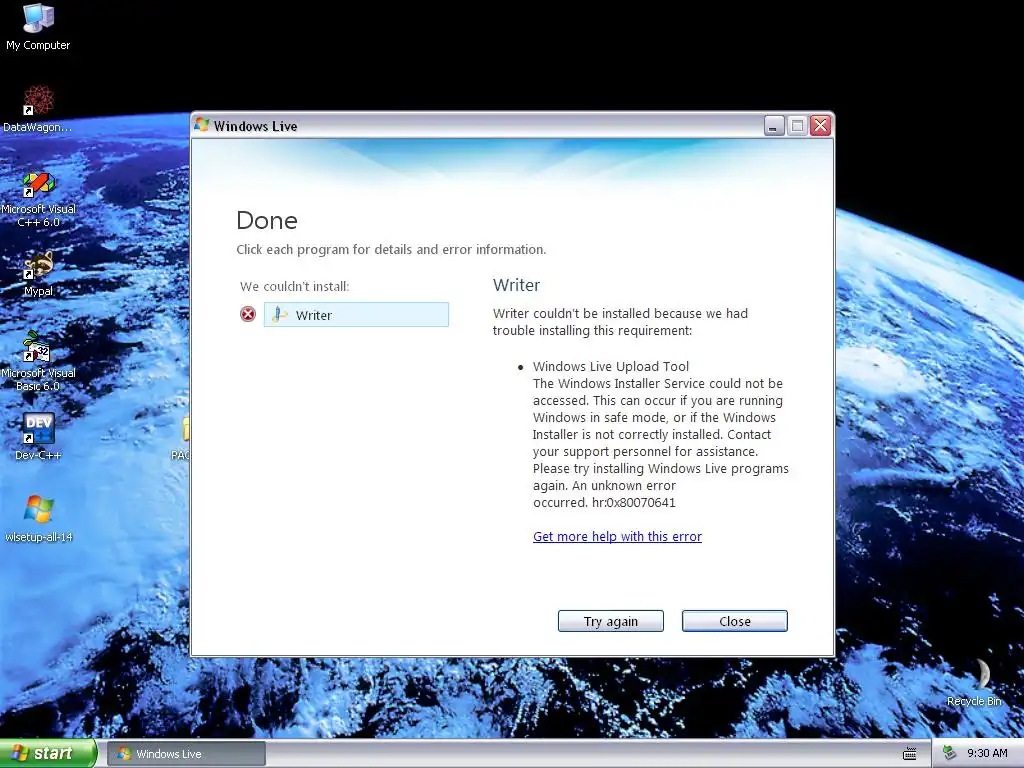This screenshot has height=768, width=1024.
Task: Click the We couldn't install label
Action: click(295, 286)
